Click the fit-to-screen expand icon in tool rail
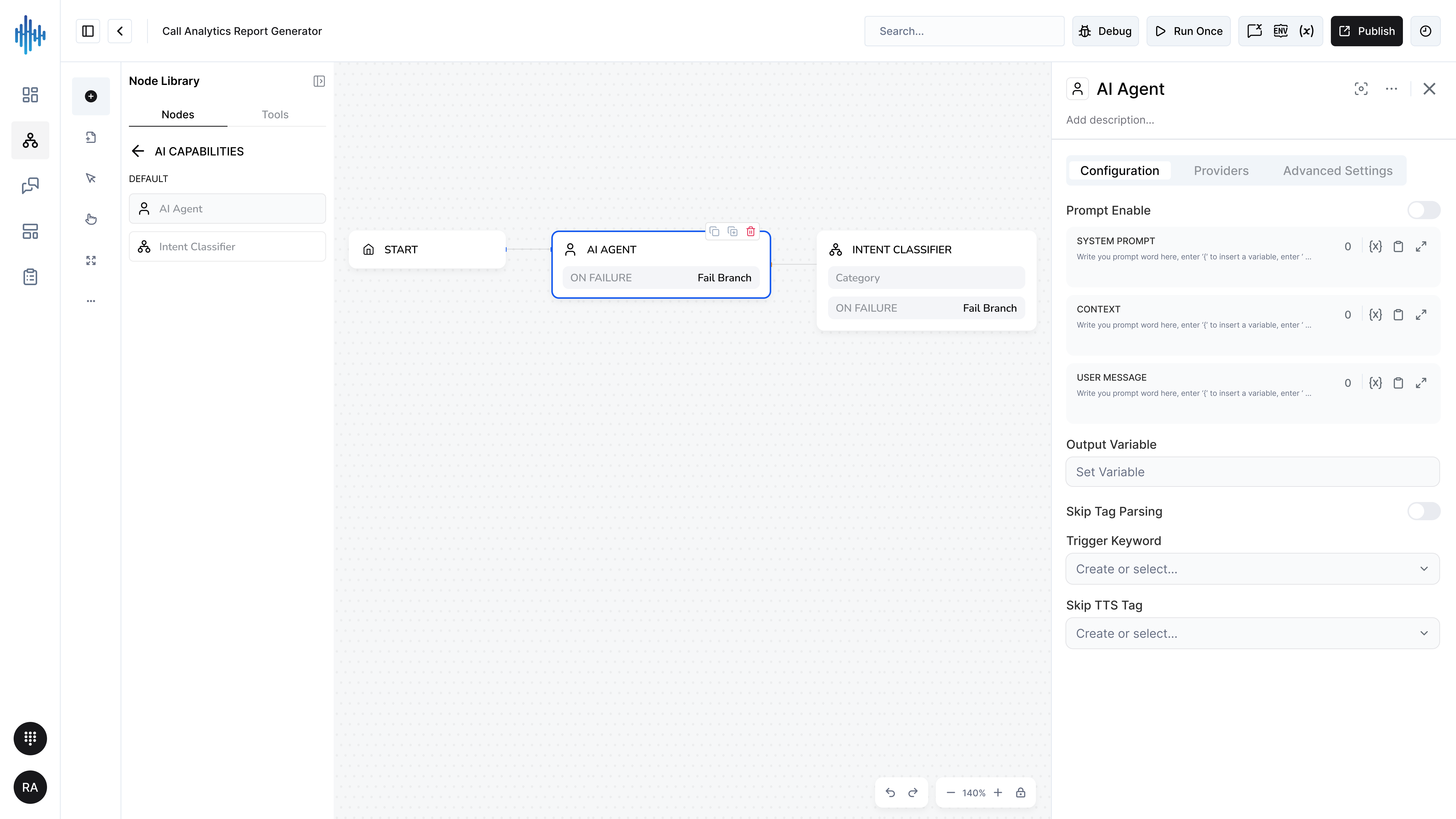The width and height of the screenshot is (1456, 819). [91, 260]
